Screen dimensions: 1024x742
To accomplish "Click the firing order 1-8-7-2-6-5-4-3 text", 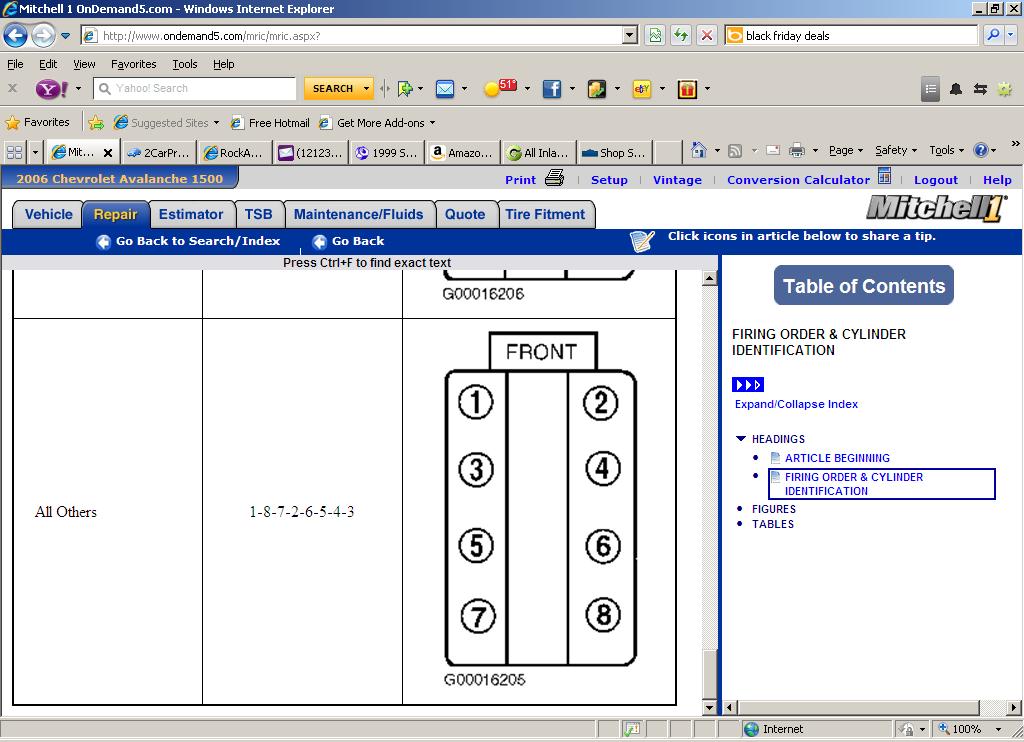I will 302,512.
